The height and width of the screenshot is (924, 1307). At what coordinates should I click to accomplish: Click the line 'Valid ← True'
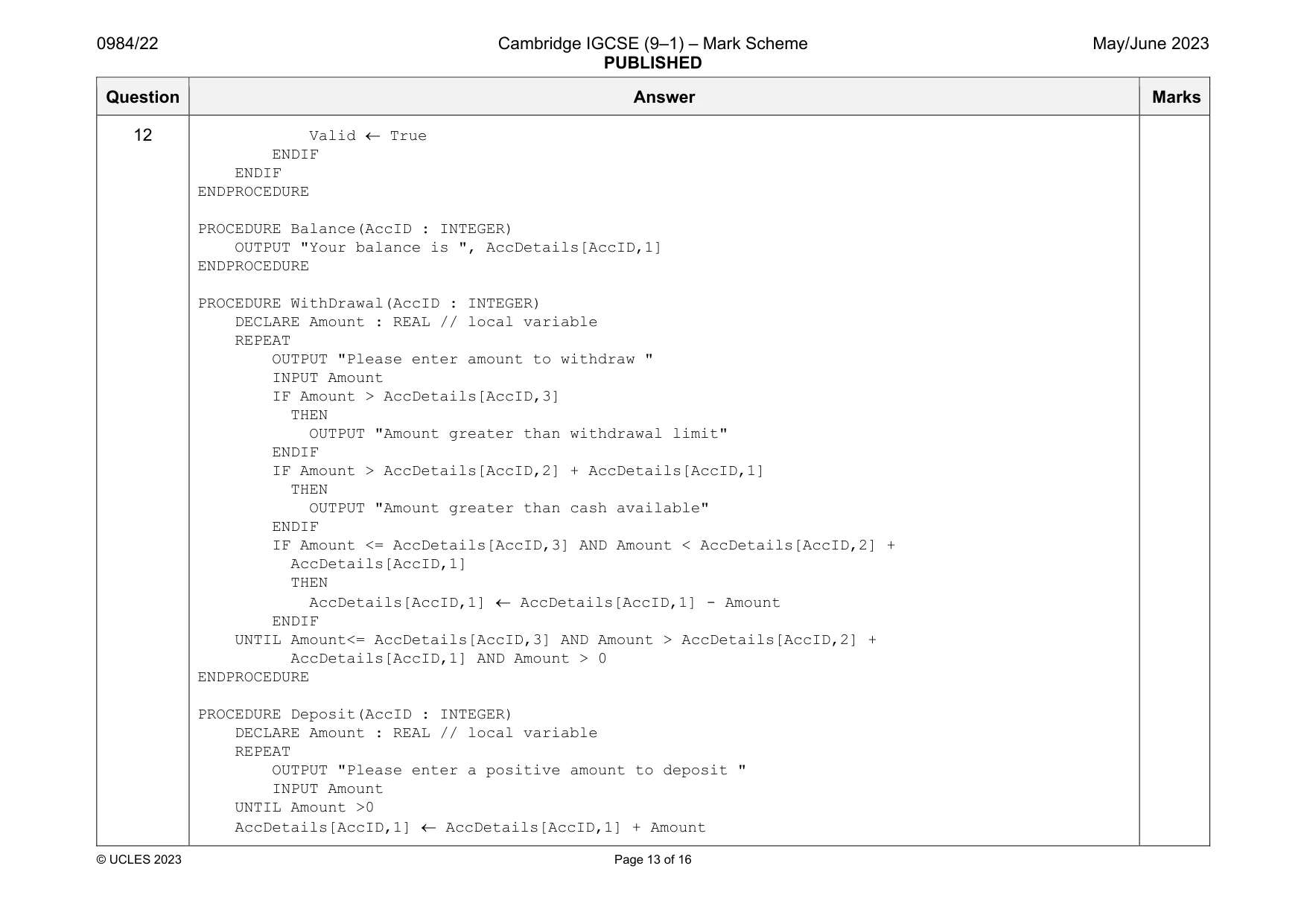(368, 136)
